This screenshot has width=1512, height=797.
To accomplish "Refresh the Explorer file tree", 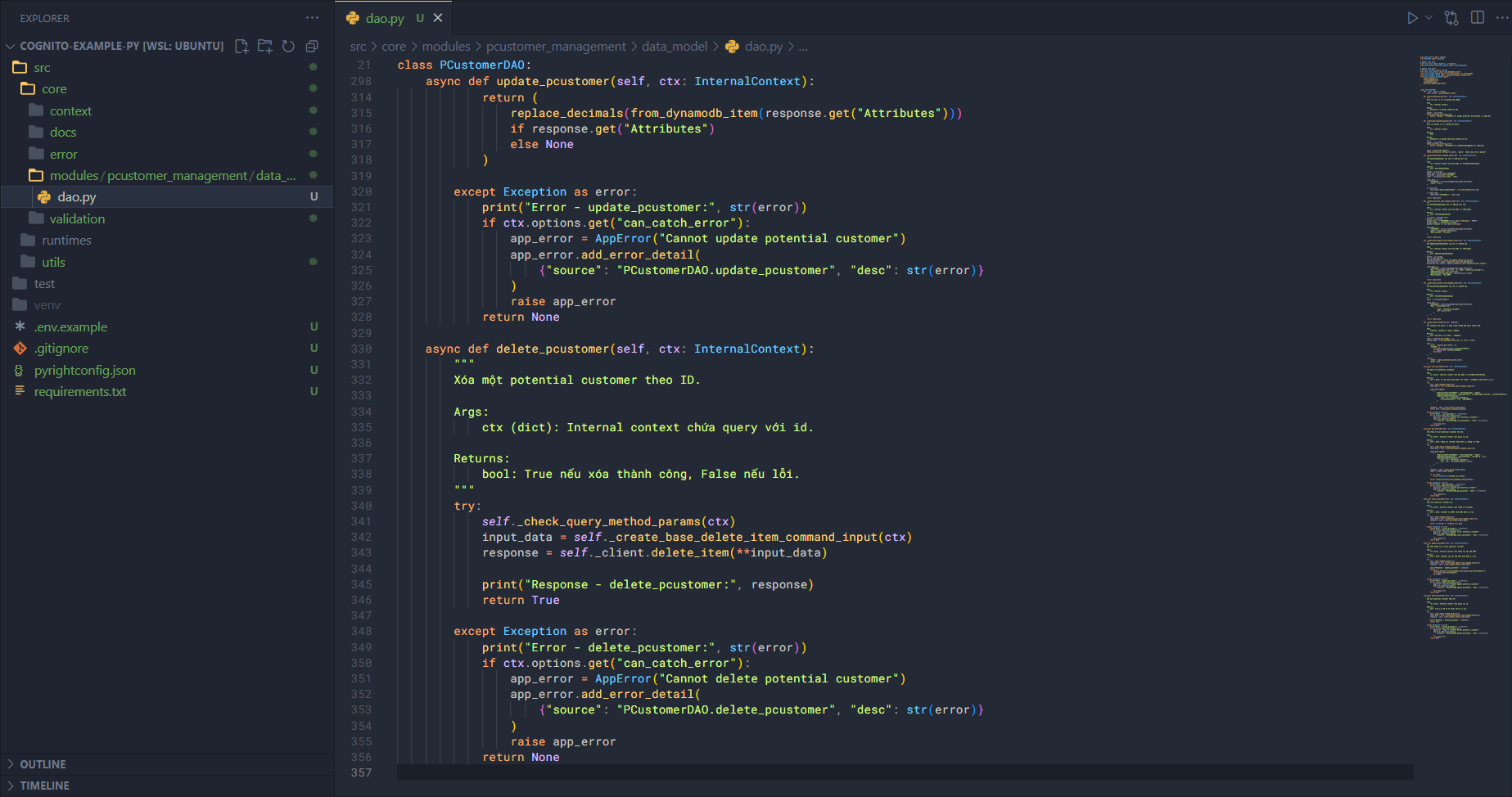I will point(288,47).
